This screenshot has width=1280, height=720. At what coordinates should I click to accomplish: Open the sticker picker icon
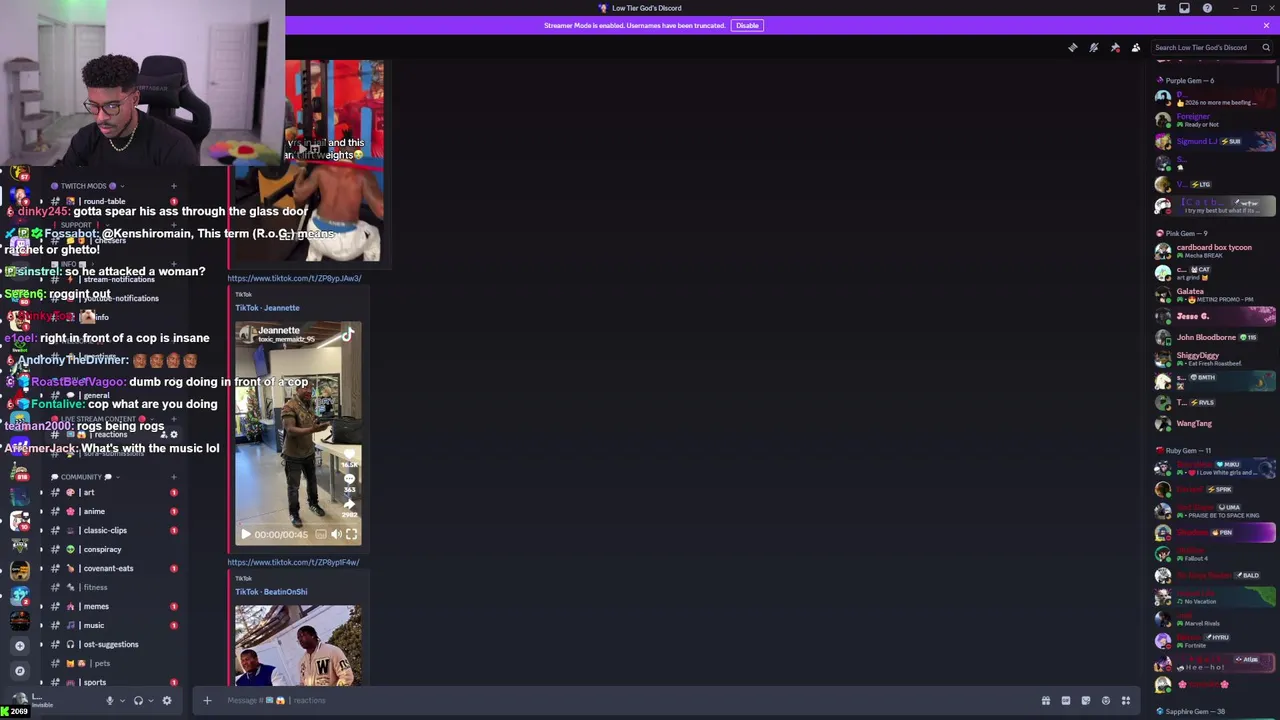pos(1086,701)
